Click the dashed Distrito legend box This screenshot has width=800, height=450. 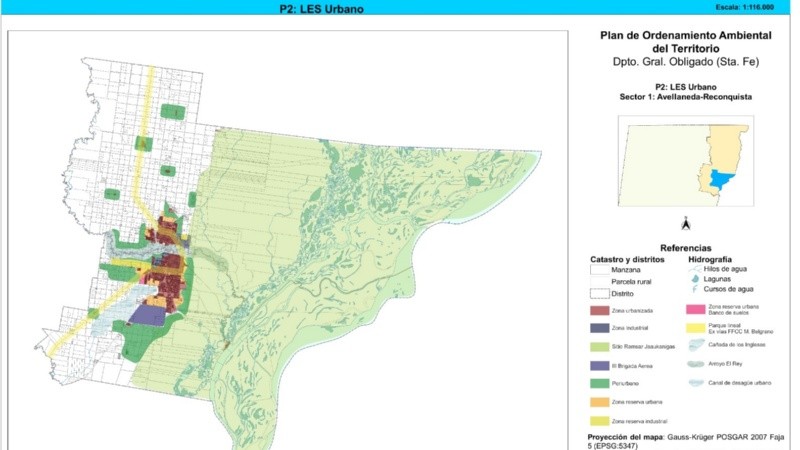600,293
